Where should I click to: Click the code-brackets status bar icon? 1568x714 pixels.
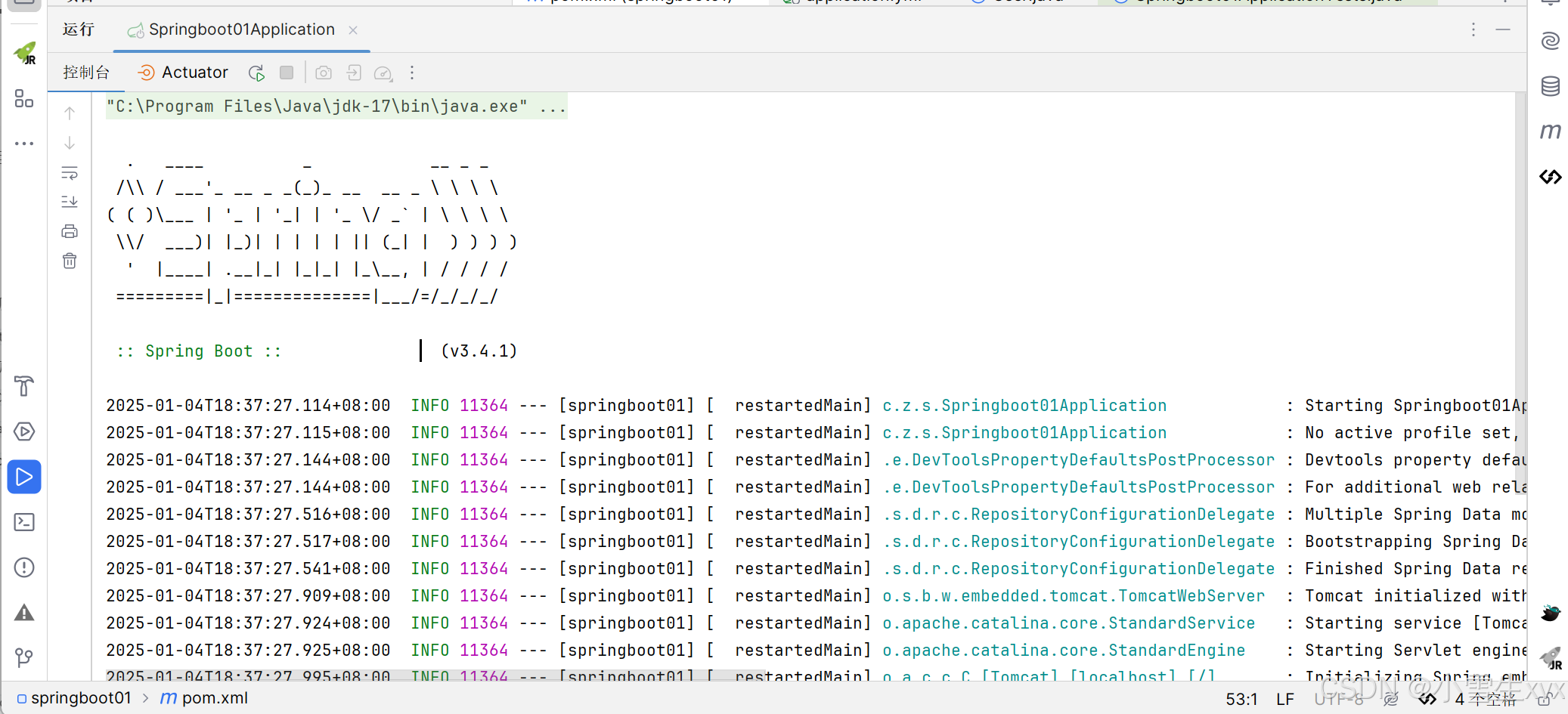(1427, 700)
